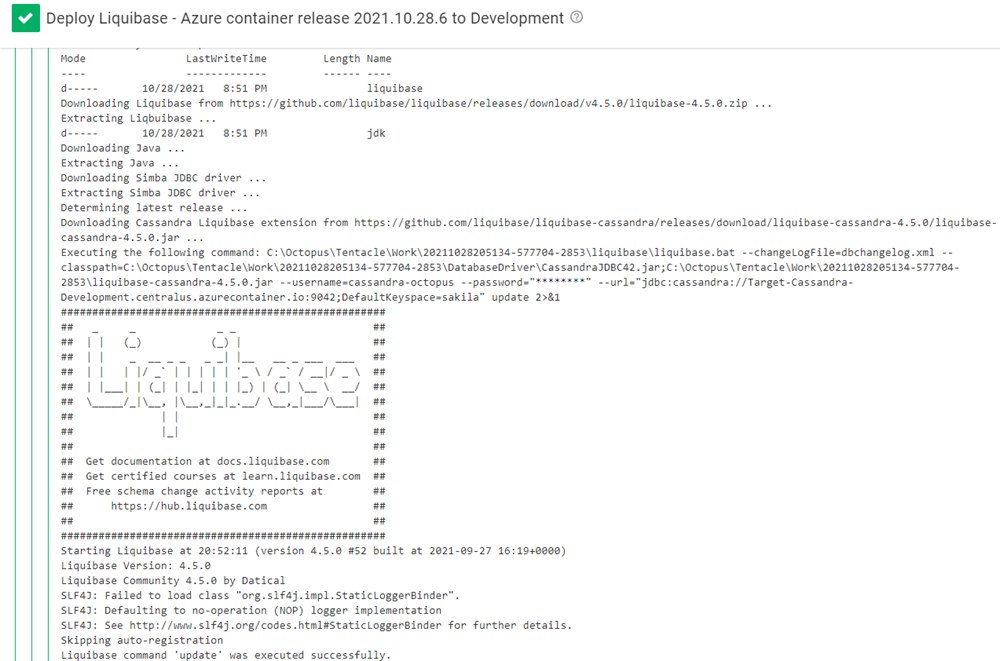The width and height of the screenshot is (1000, 661).
Task: Collapse the innermost green log indent bar
Action: pos(47,350)
